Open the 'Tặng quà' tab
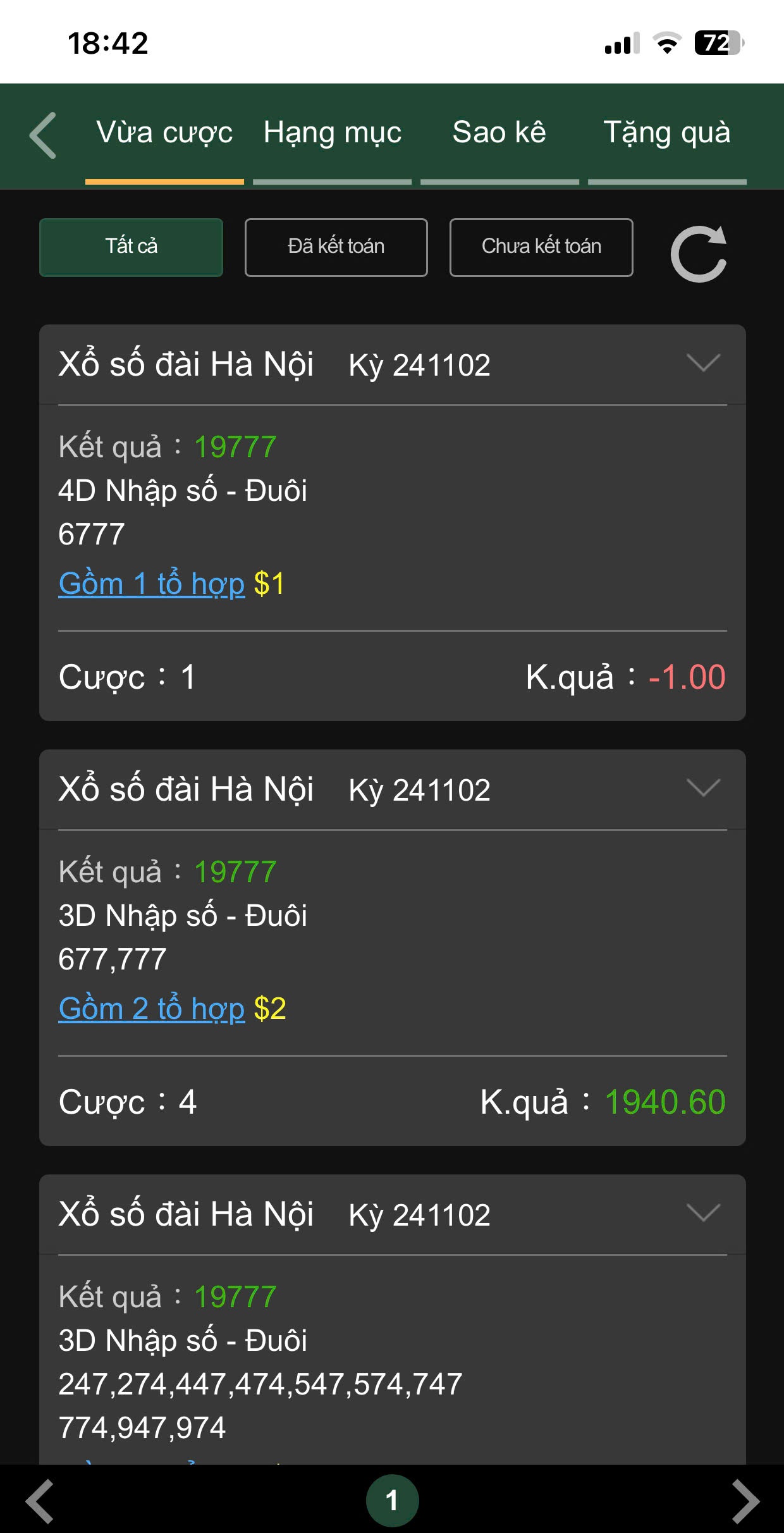784x1533 pixels. pyautogui.click(x=667, y=133)
